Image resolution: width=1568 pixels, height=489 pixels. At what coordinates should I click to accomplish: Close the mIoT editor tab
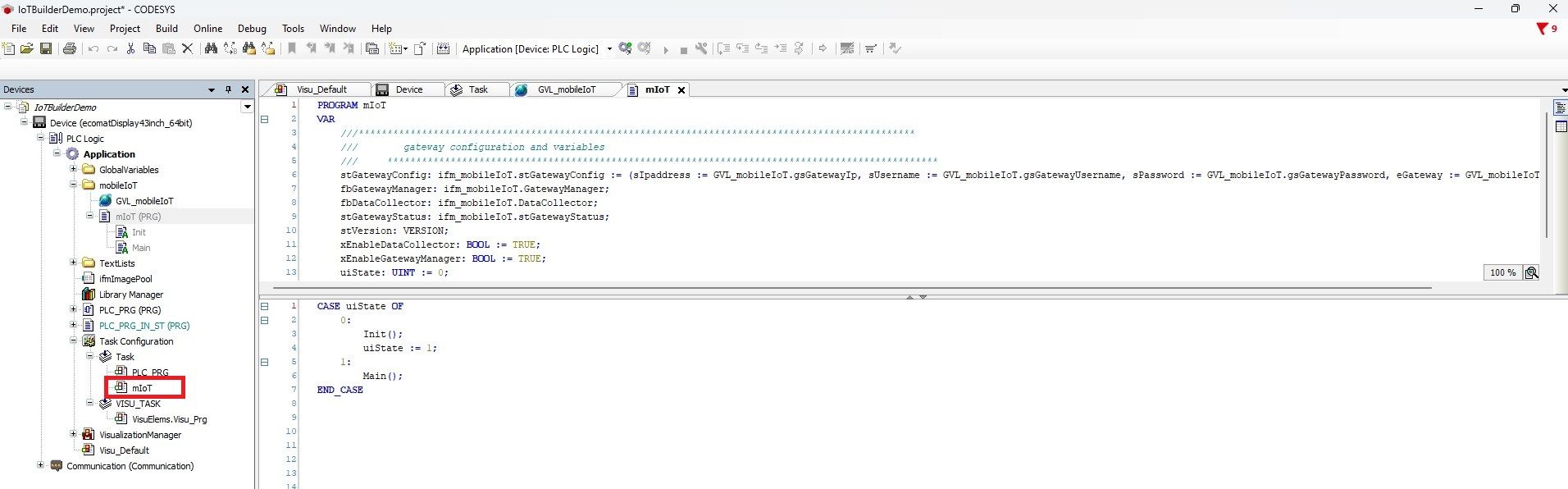coord(681,89)
